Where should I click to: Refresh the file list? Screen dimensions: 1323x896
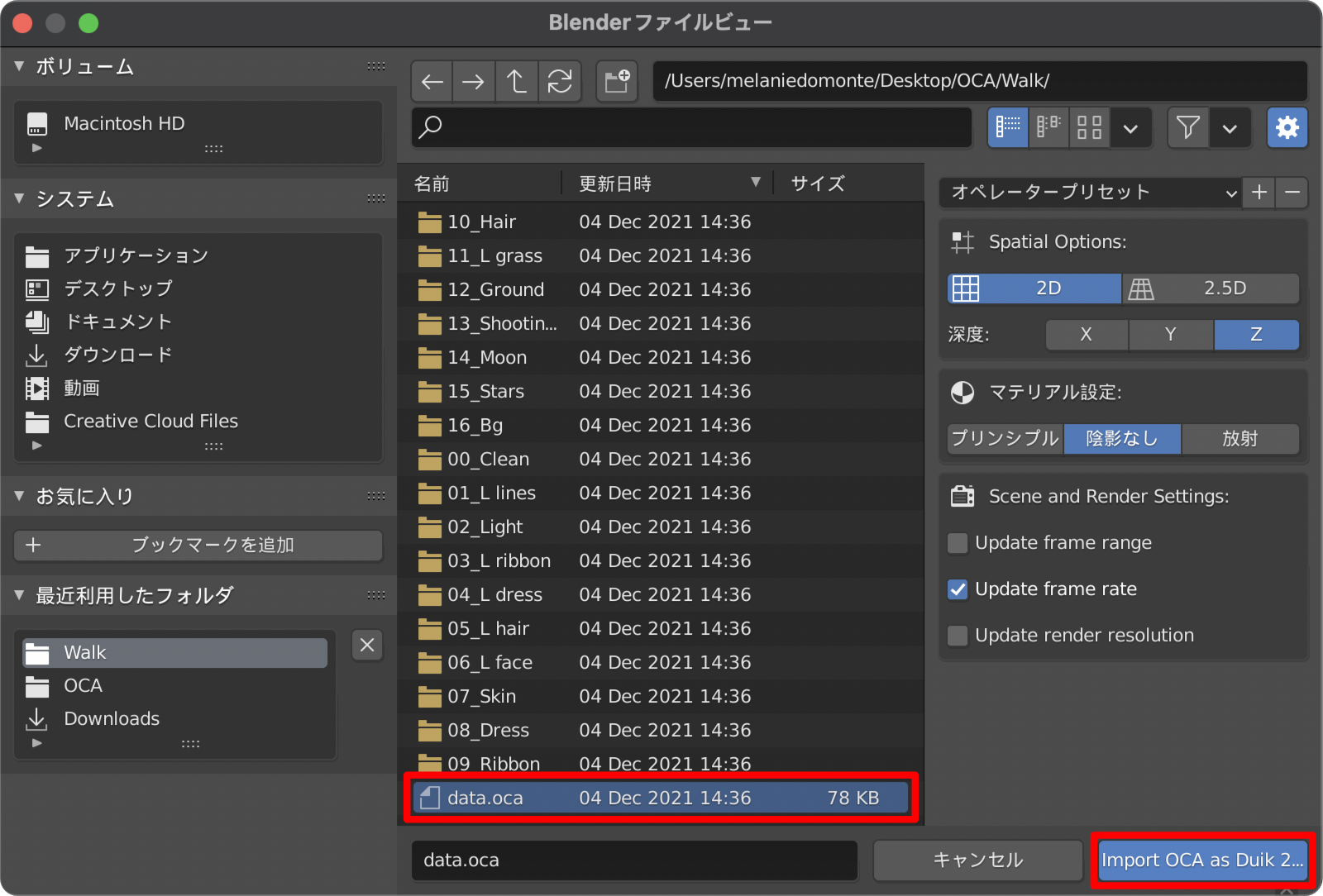pyautogui.click(x=560, y=81)
